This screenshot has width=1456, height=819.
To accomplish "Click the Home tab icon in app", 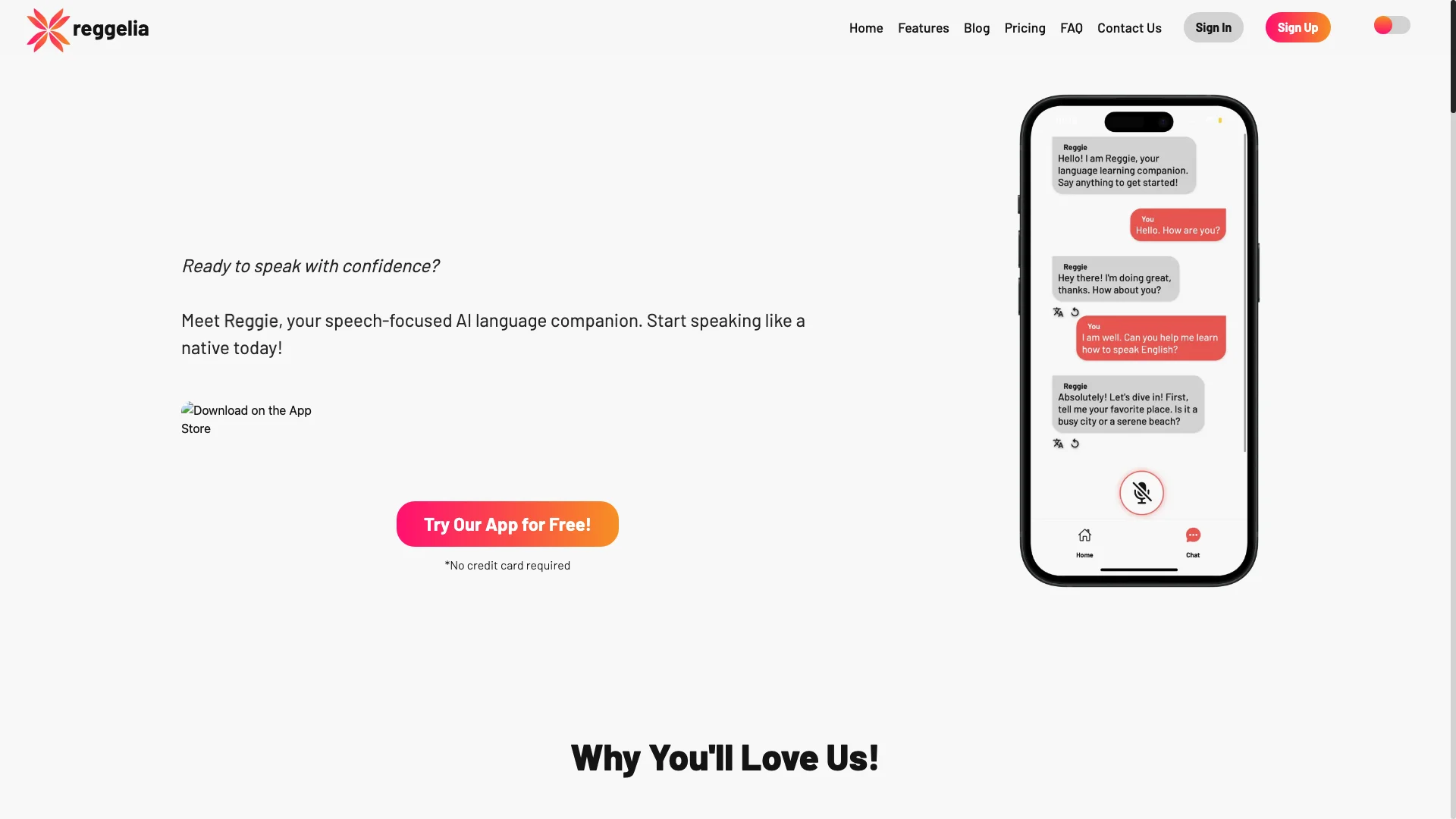I will point(1084,534).
